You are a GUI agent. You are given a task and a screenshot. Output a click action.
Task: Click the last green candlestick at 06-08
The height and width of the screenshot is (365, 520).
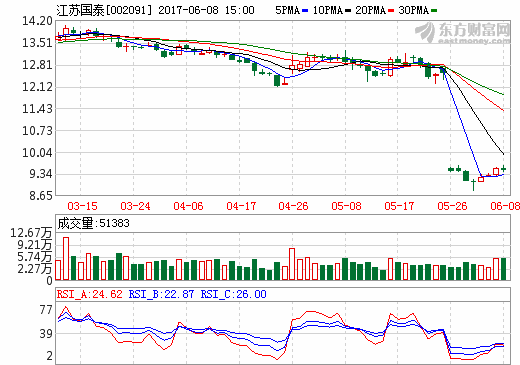pos(503,169)
